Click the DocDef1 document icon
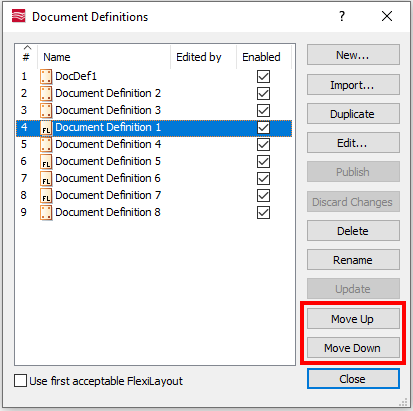Image resolution: width=413 pixels, height=411 pixels. pyautogui.click(x=46, y=76)
